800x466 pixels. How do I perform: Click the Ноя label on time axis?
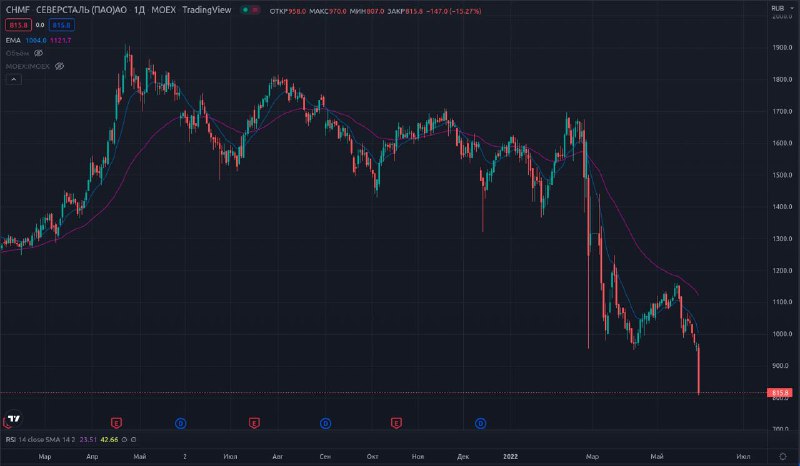(418, 456)
